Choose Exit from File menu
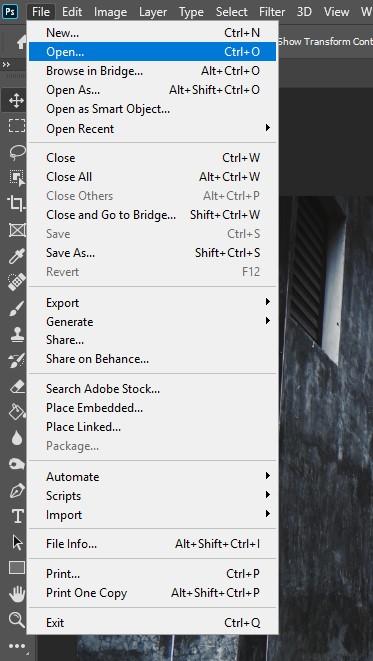The width and height of the screenshot is (373, 661). 152,623
